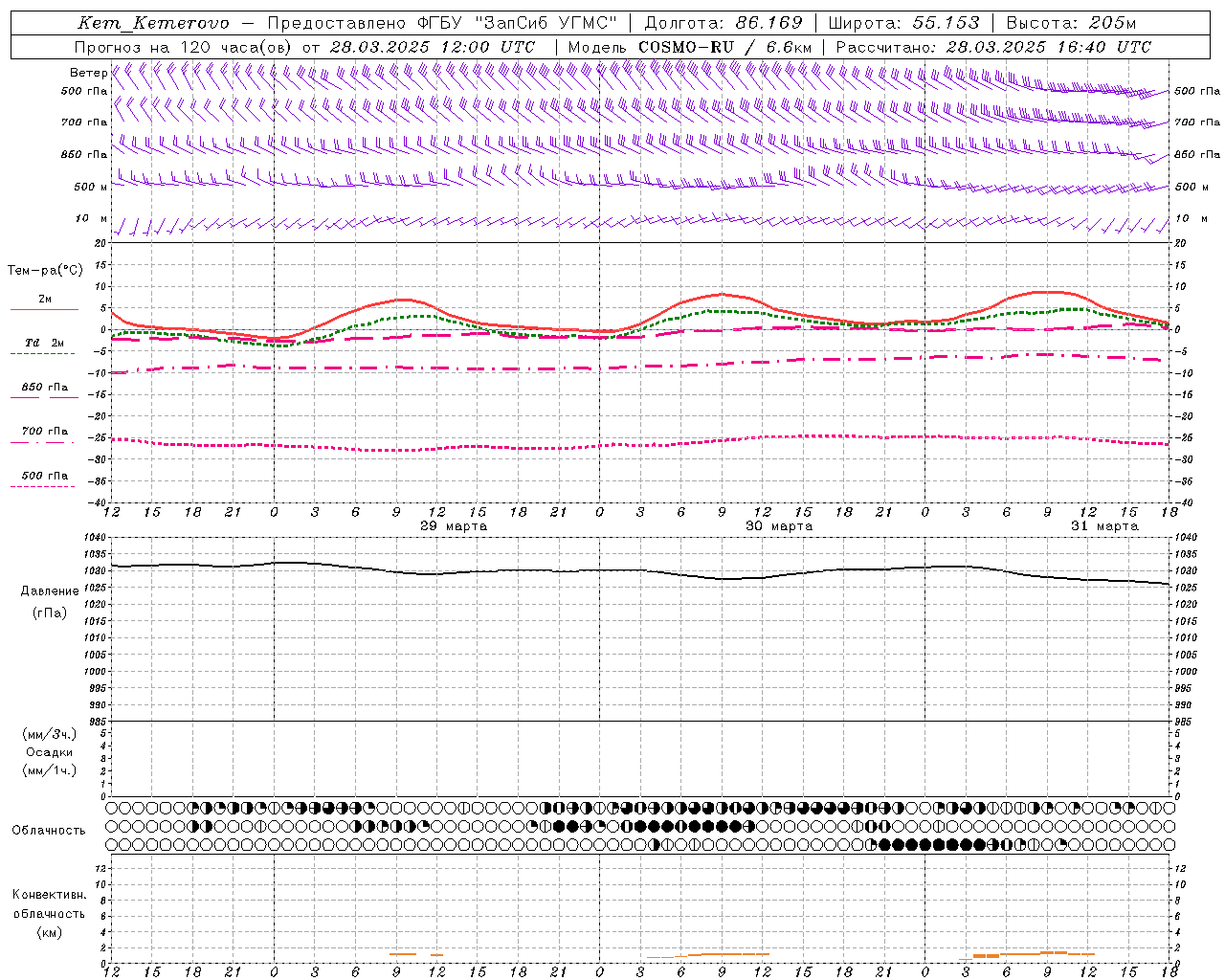Select the latitude value 55.153

click(946, 23)
